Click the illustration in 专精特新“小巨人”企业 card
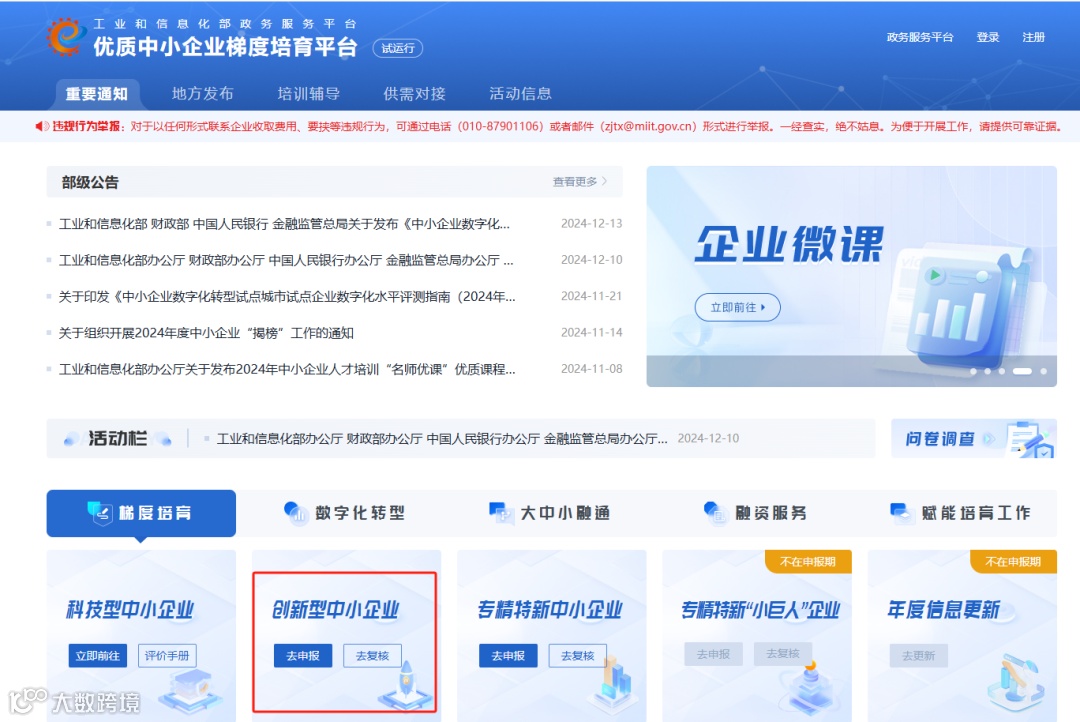The width and height of the screenshot is (1080, 722). [x=811, y=688]
